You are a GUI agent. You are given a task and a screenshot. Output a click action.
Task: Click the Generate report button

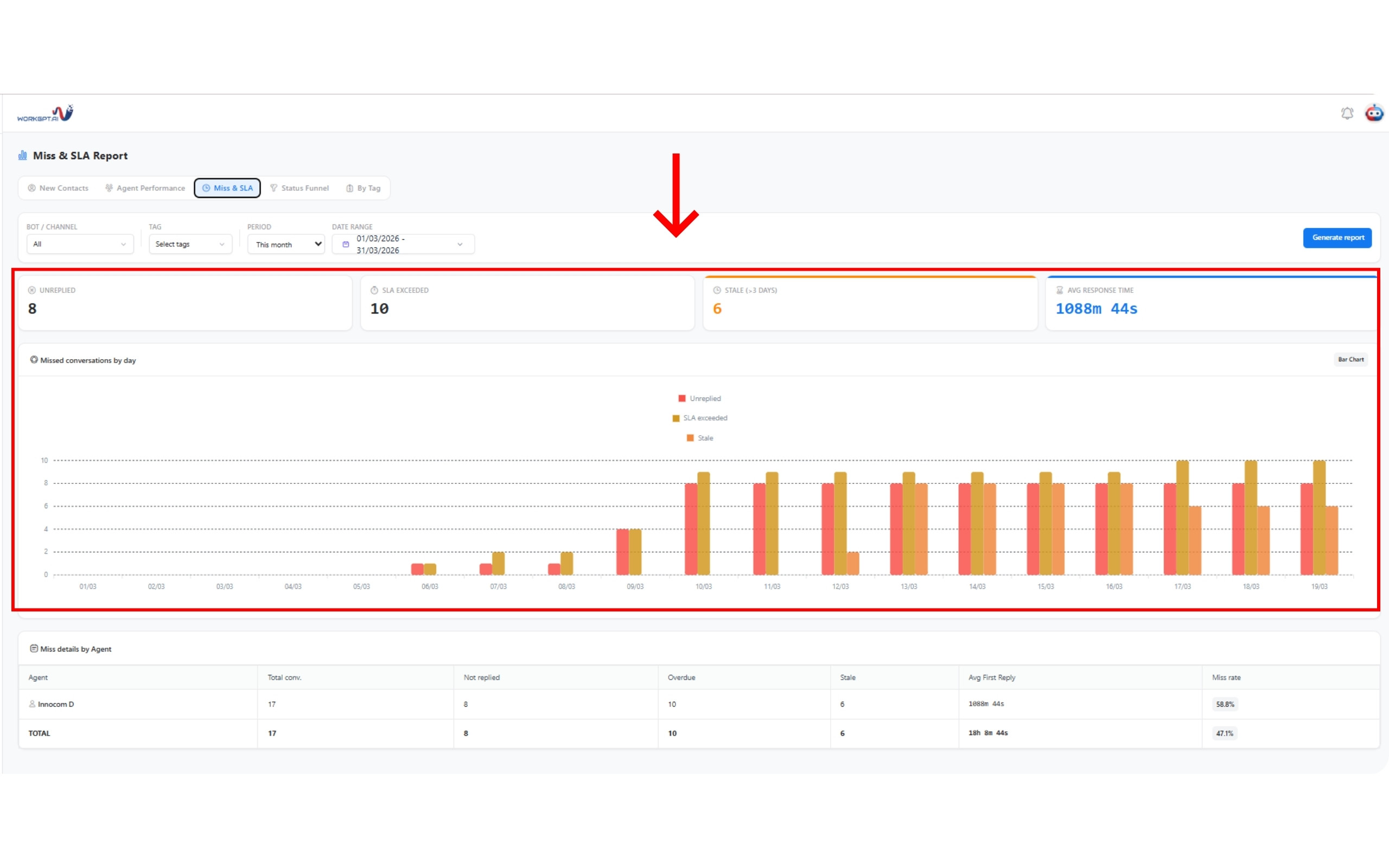(x=1337, y=238)
